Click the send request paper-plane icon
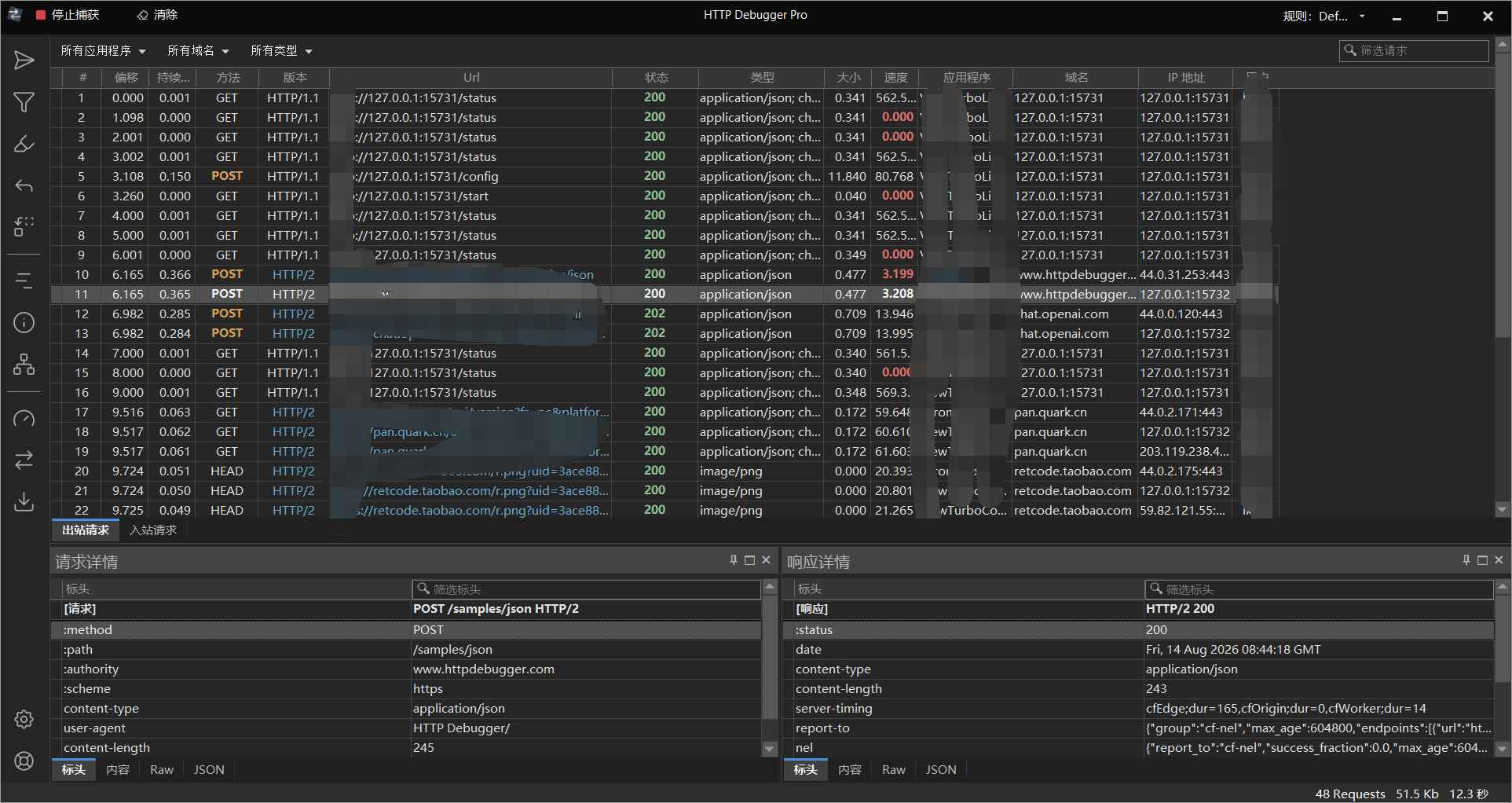 tap(24, 60)
